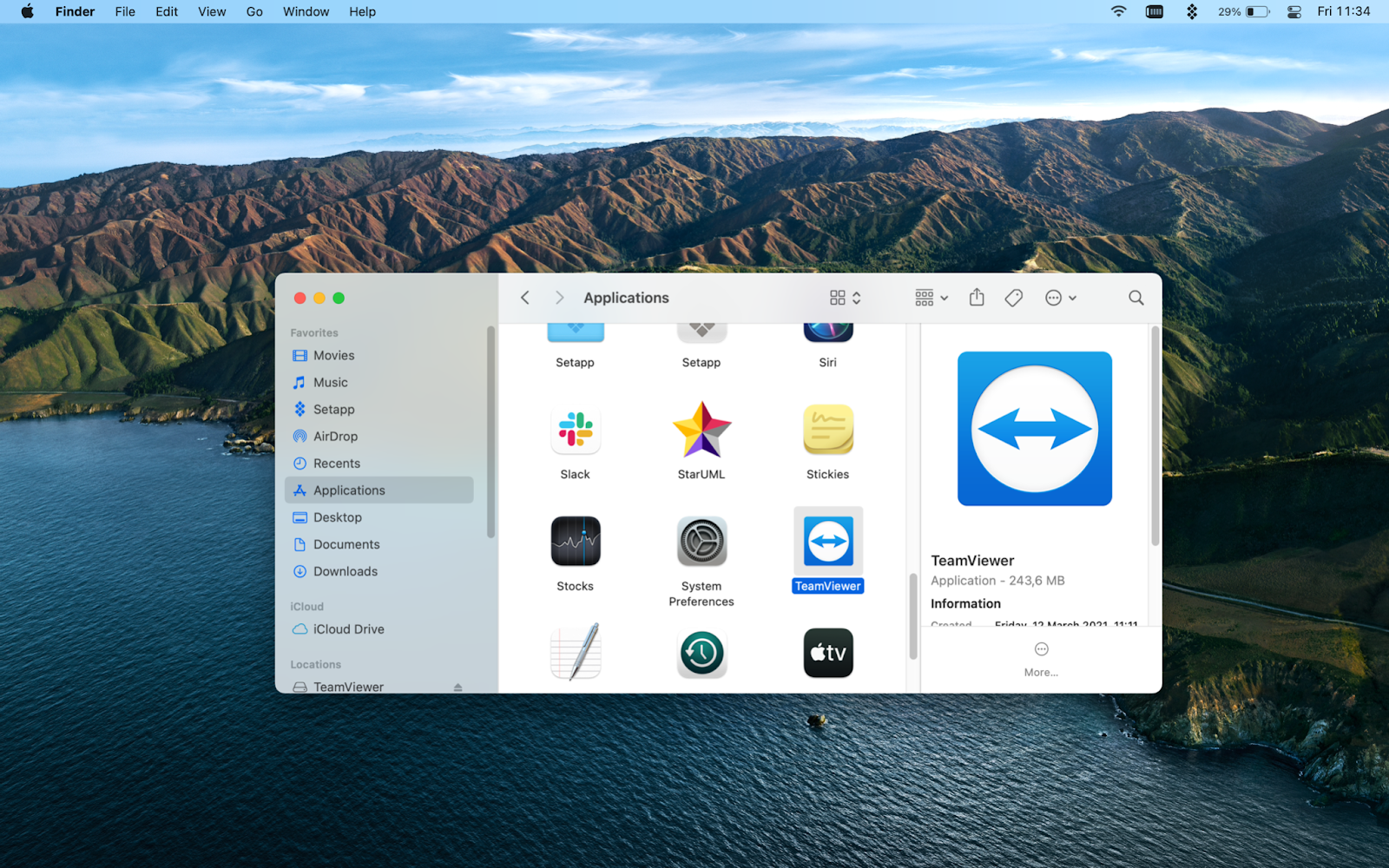Open Documents in the sidebar
This screenshot has height=868, width=1389.
click(x=379, y=544)
